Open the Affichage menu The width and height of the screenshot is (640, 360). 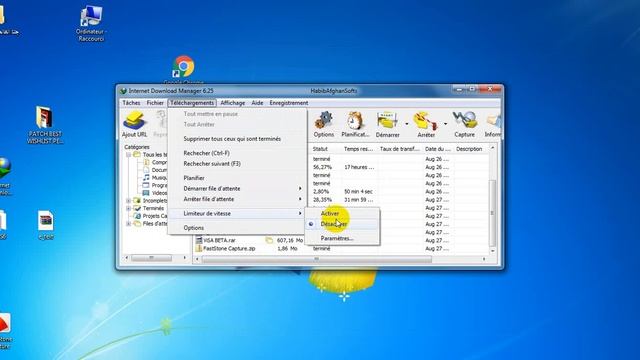click(x=232, y=103)
